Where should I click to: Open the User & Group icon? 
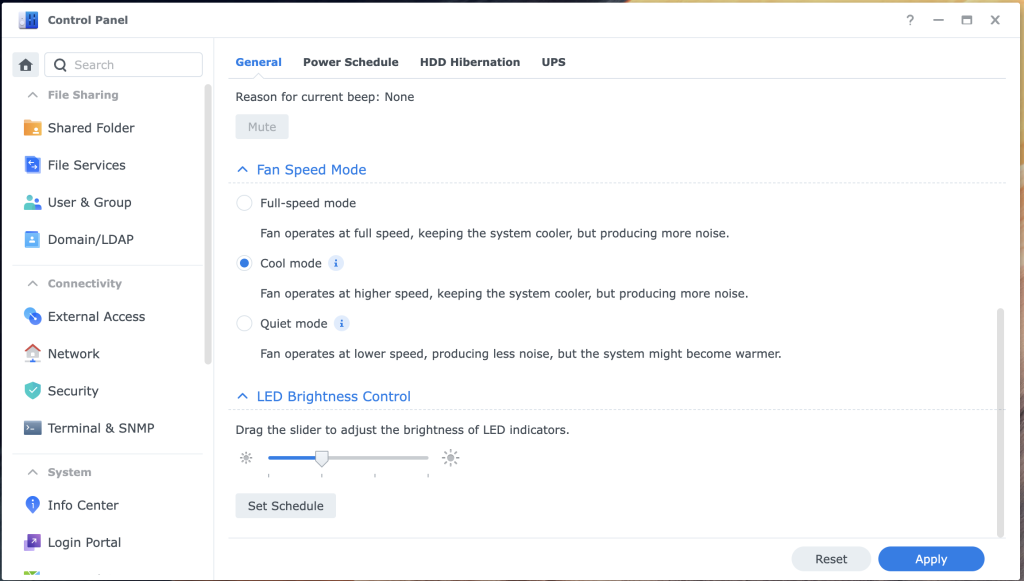[32, 202]
